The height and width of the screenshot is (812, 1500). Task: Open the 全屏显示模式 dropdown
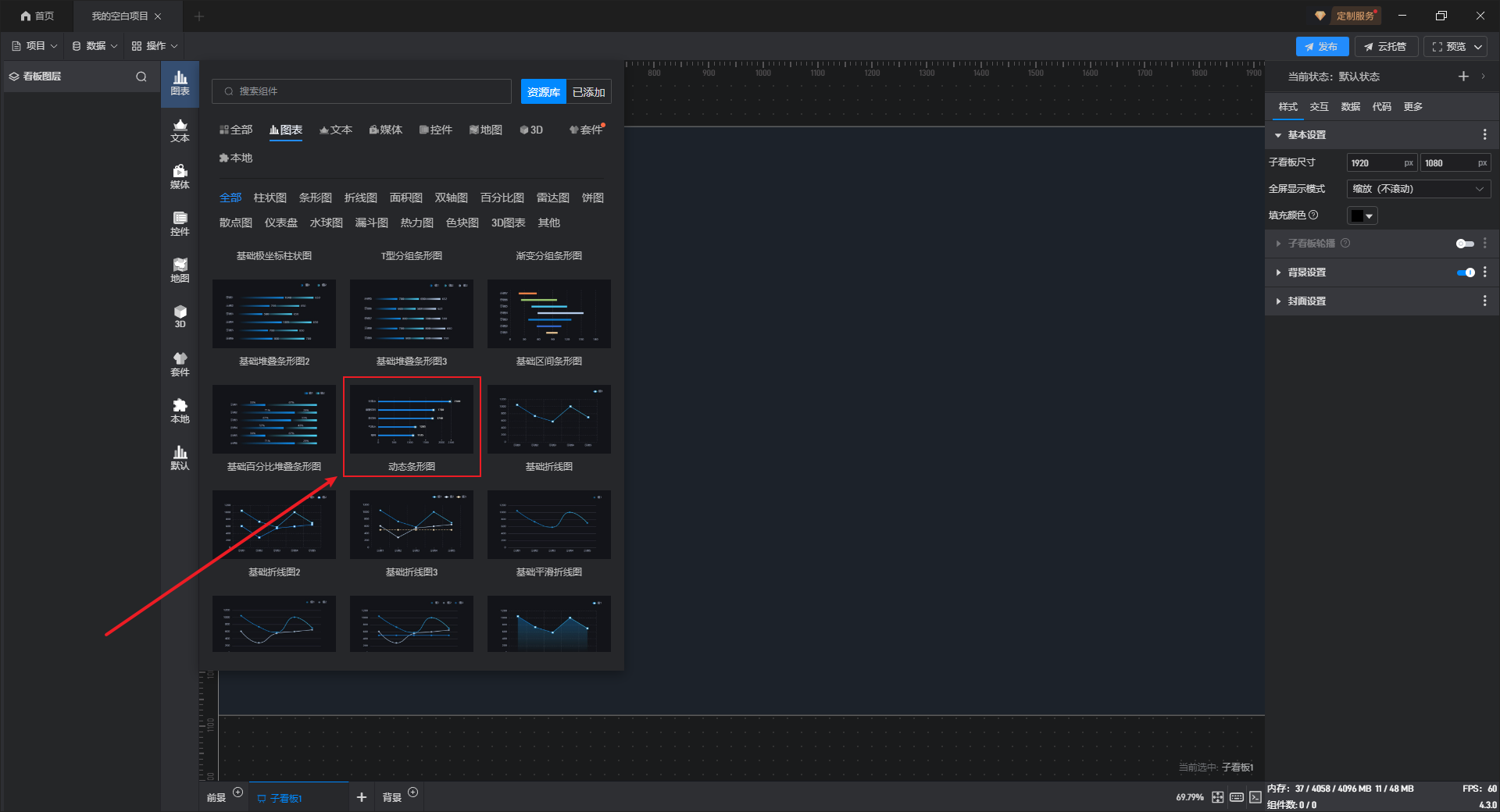tap(1418, 189)
